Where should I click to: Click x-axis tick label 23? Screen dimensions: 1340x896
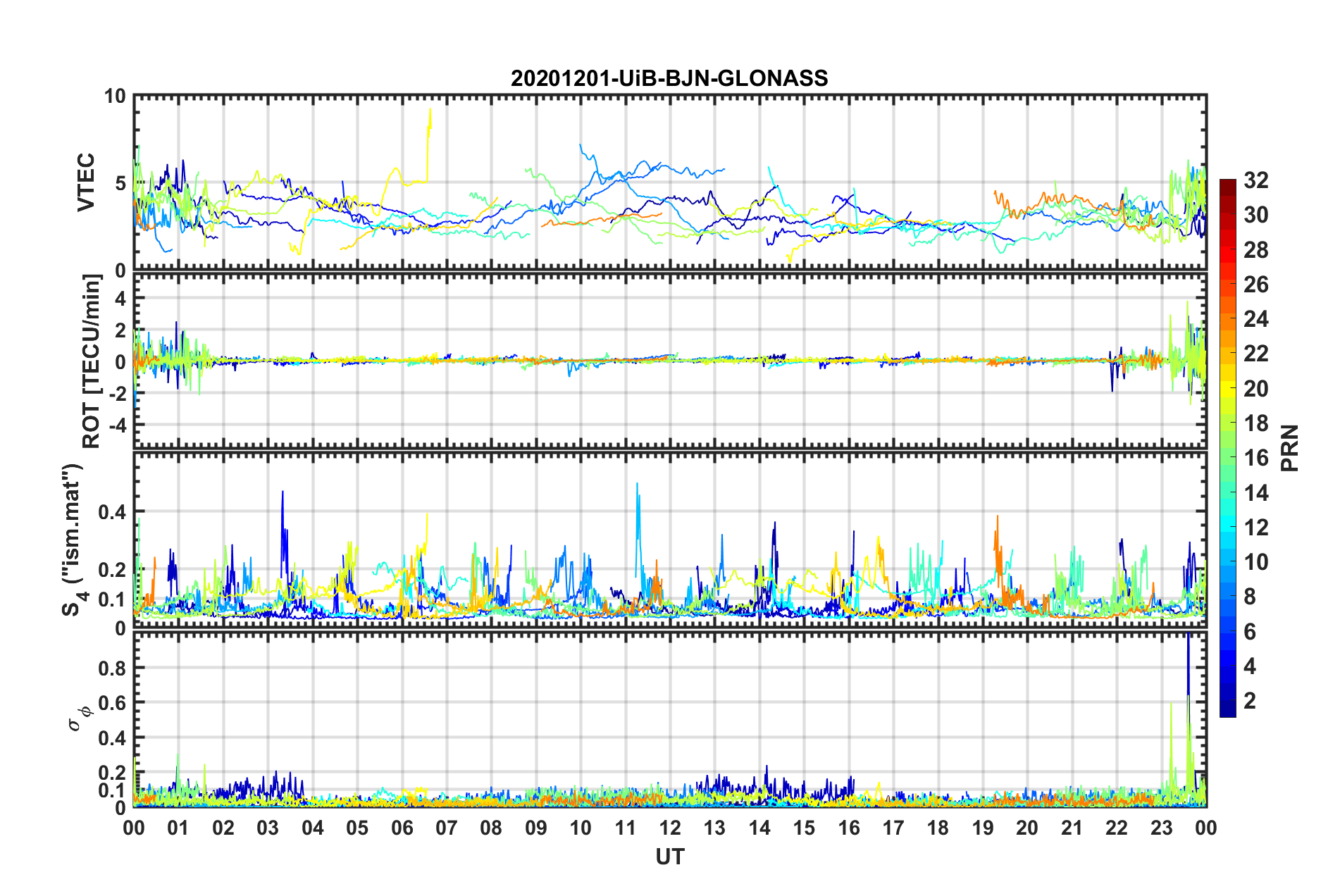(x=1162, y=828)
